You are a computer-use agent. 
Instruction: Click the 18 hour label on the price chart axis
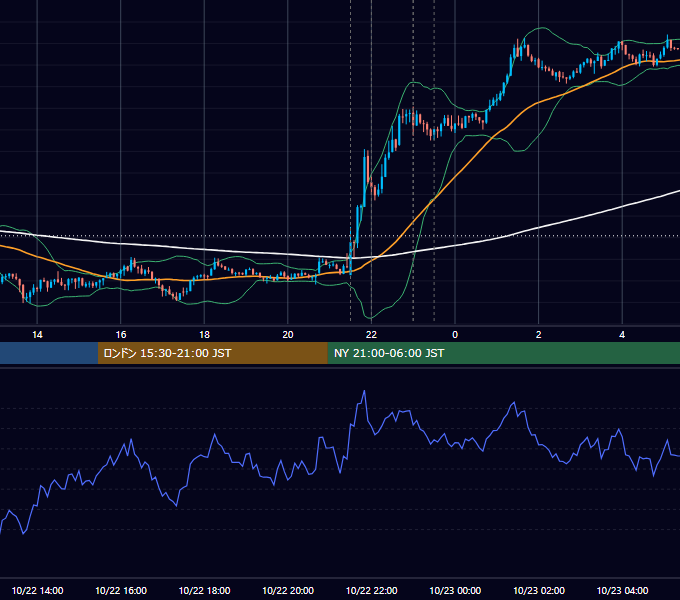[x=204, y=335]
